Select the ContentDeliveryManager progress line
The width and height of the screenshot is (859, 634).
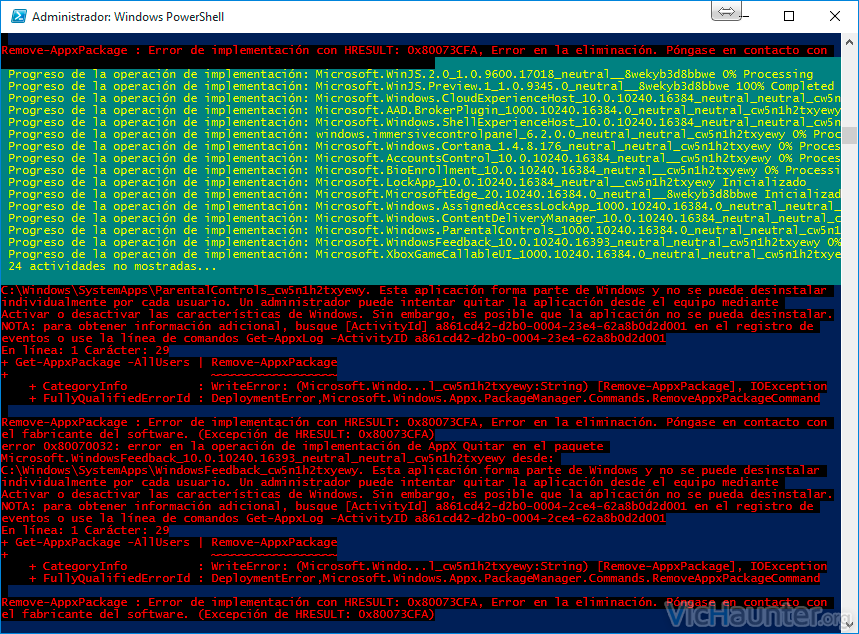pyautogui.click(x=424, y=219)
